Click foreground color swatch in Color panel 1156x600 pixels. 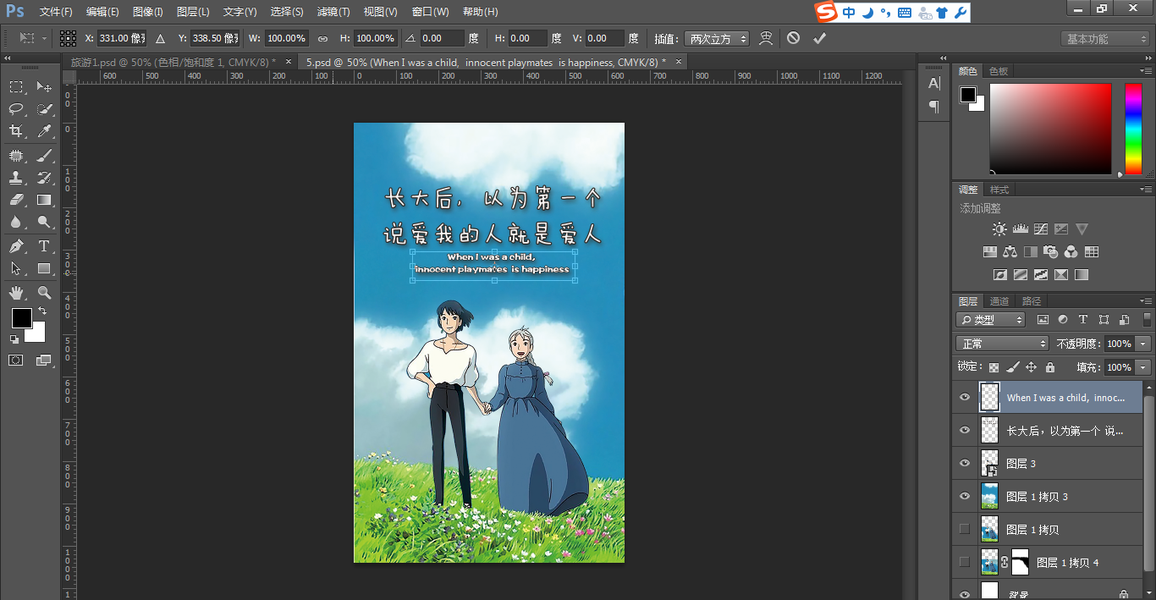coord(967,94)
